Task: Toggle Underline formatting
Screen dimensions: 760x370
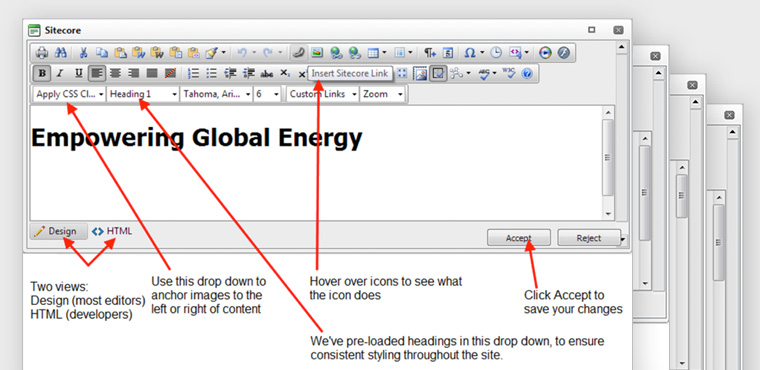Action: 79,73
